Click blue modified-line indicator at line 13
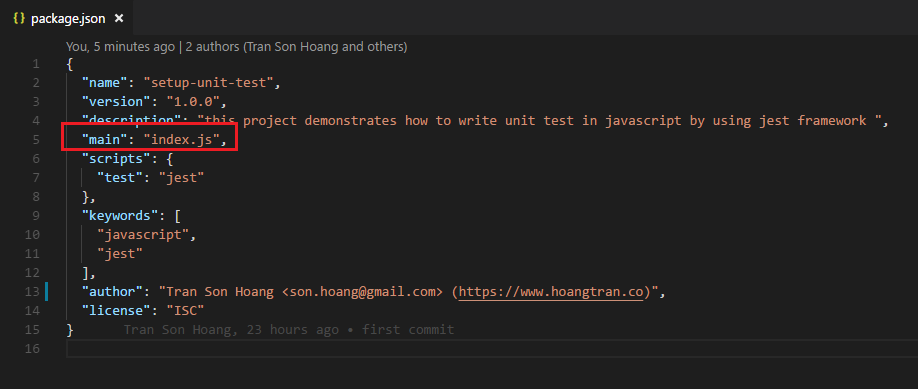 pyautogui.click(x=46, y=292)
